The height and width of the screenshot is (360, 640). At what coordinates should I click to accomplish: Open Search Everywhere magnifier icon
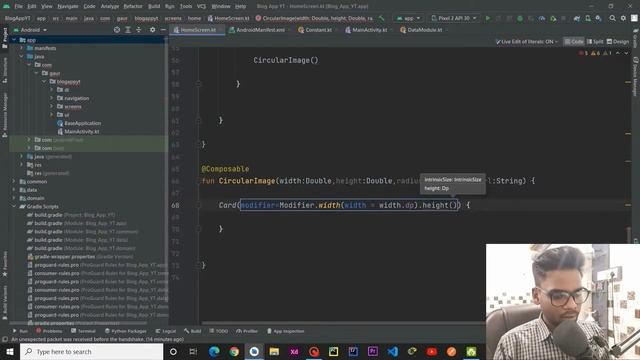click(612, 18)
